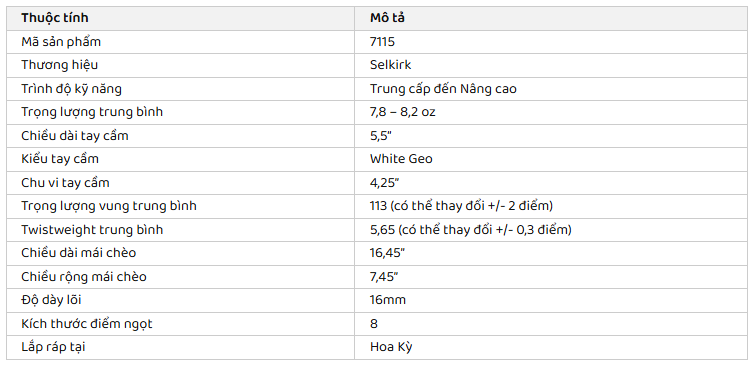The width and height of the screenshot is (753, 365).
Task: Click the "Chiều rộng mái chèo" label
Action: click(84, 277)
